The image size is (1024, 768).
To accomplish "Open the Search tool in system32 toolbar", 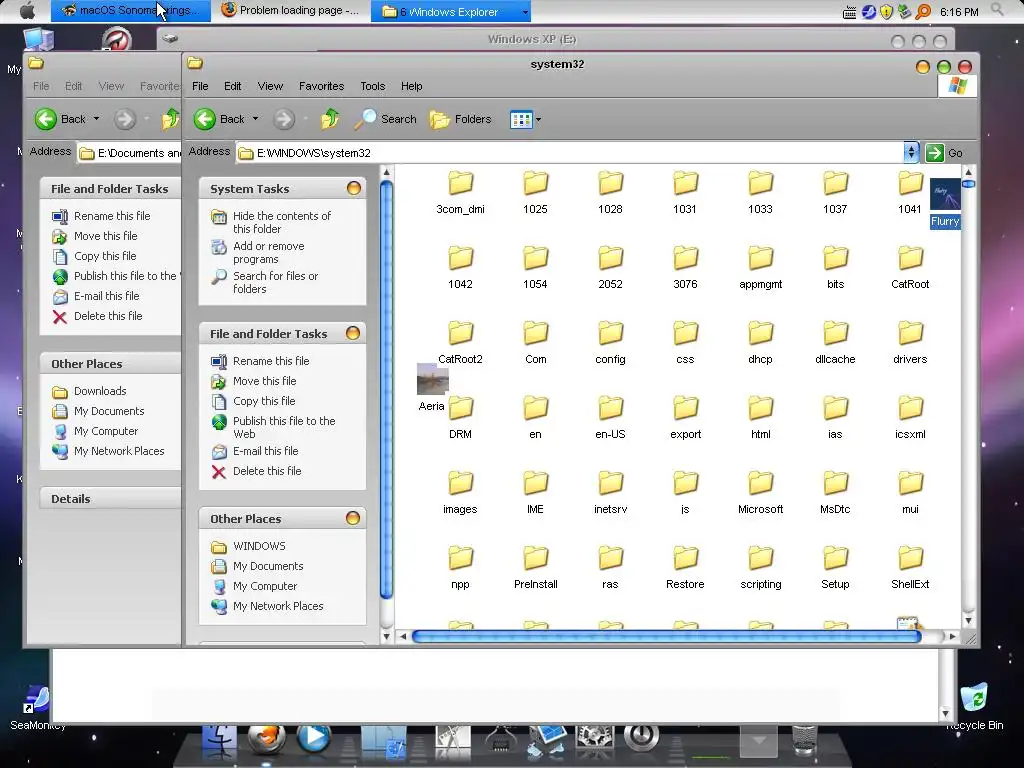I will 385,119.
